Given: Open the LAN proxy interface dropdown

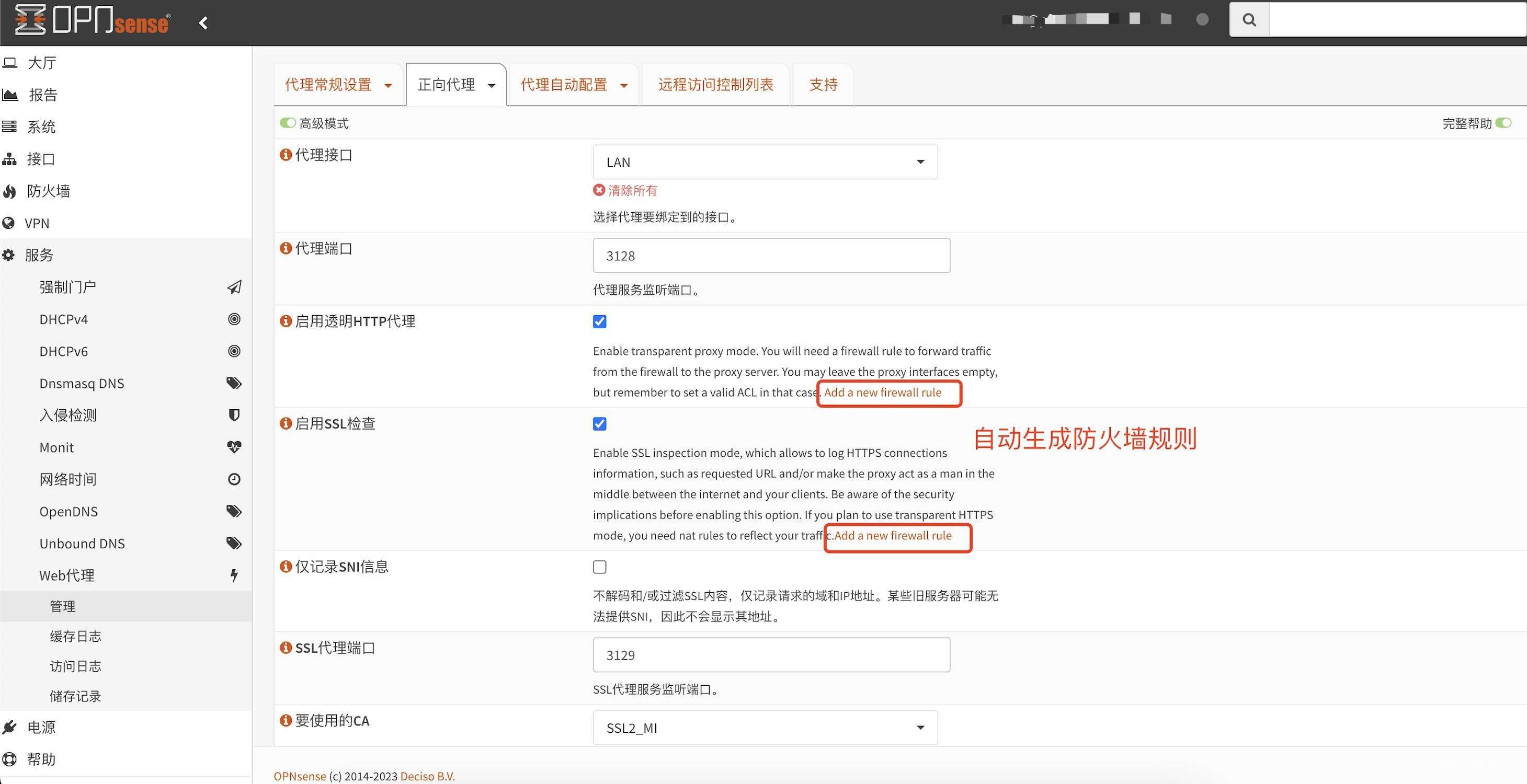Looking at the screenshot, I should pyautogui.click(x=765, y=162).
